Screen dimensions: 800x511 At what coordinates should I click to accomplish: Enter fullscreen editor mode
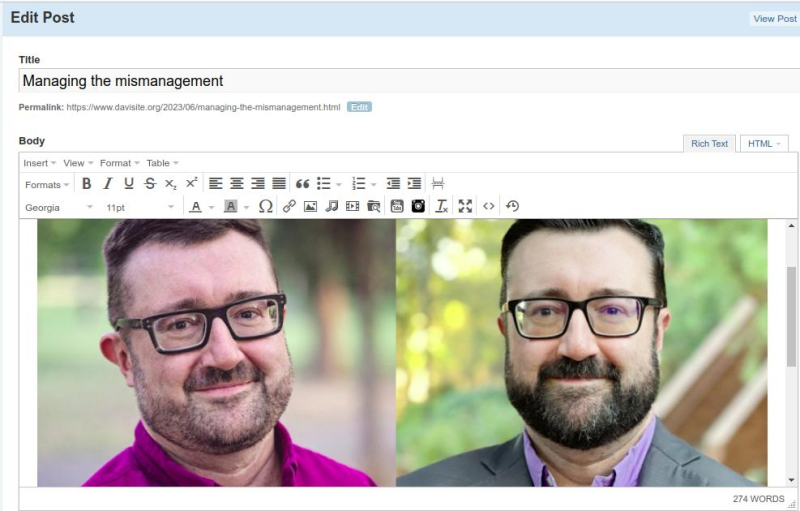[465, 207]
